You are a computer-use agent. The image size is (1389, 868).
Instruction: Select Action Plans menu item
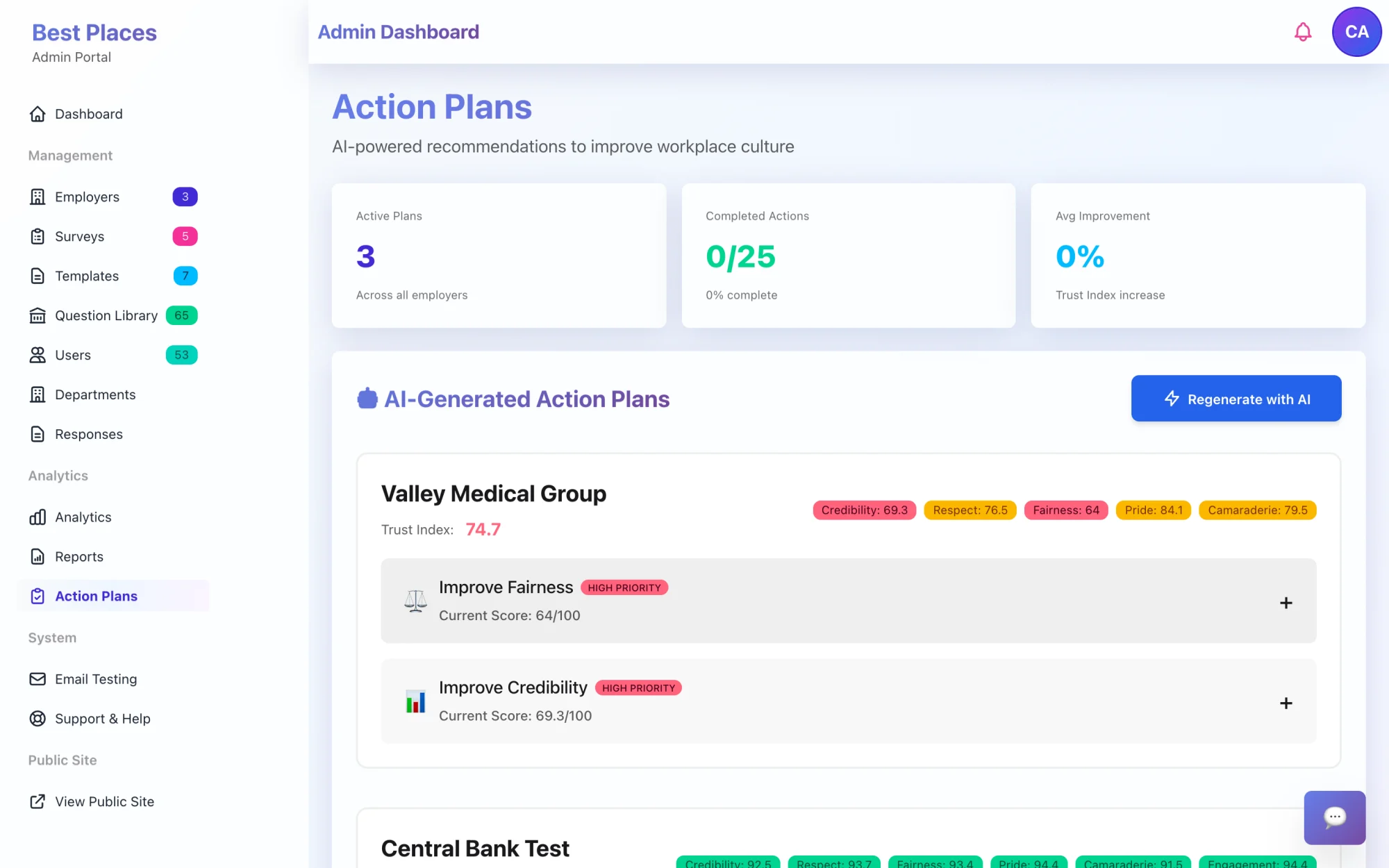coord(113,596)
